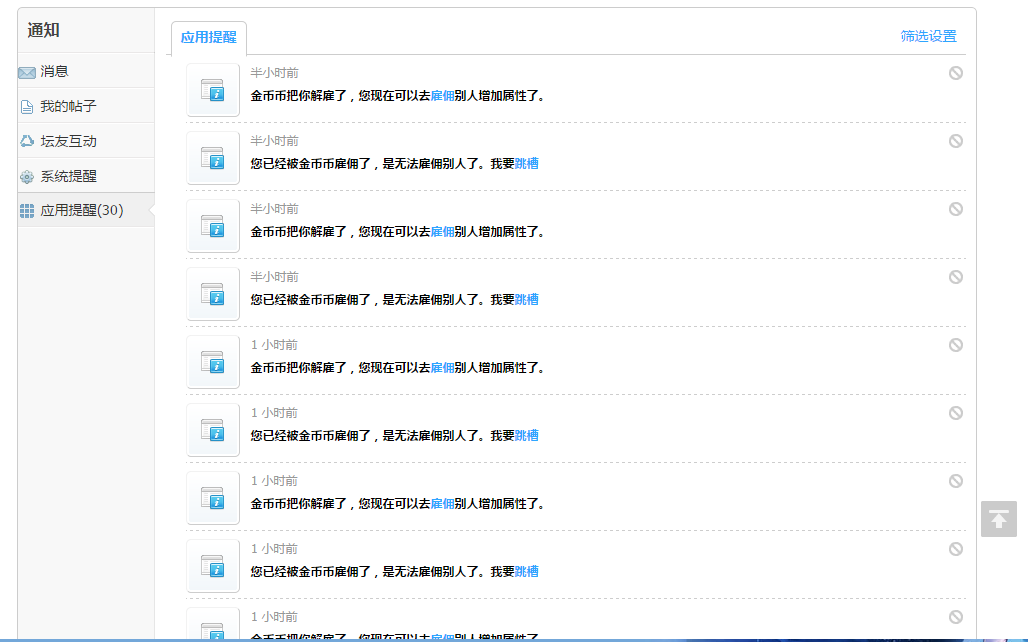Screen dimensions: 1028x642
Task: Click app icon of first 1 小时前 解雇 notification
Action: (213, 362)
